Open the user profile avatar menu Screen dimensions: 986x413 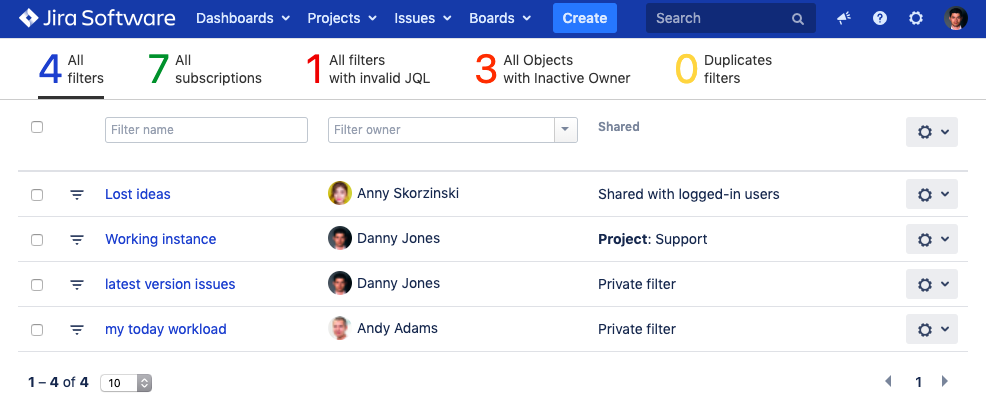(x=956, y=18)
